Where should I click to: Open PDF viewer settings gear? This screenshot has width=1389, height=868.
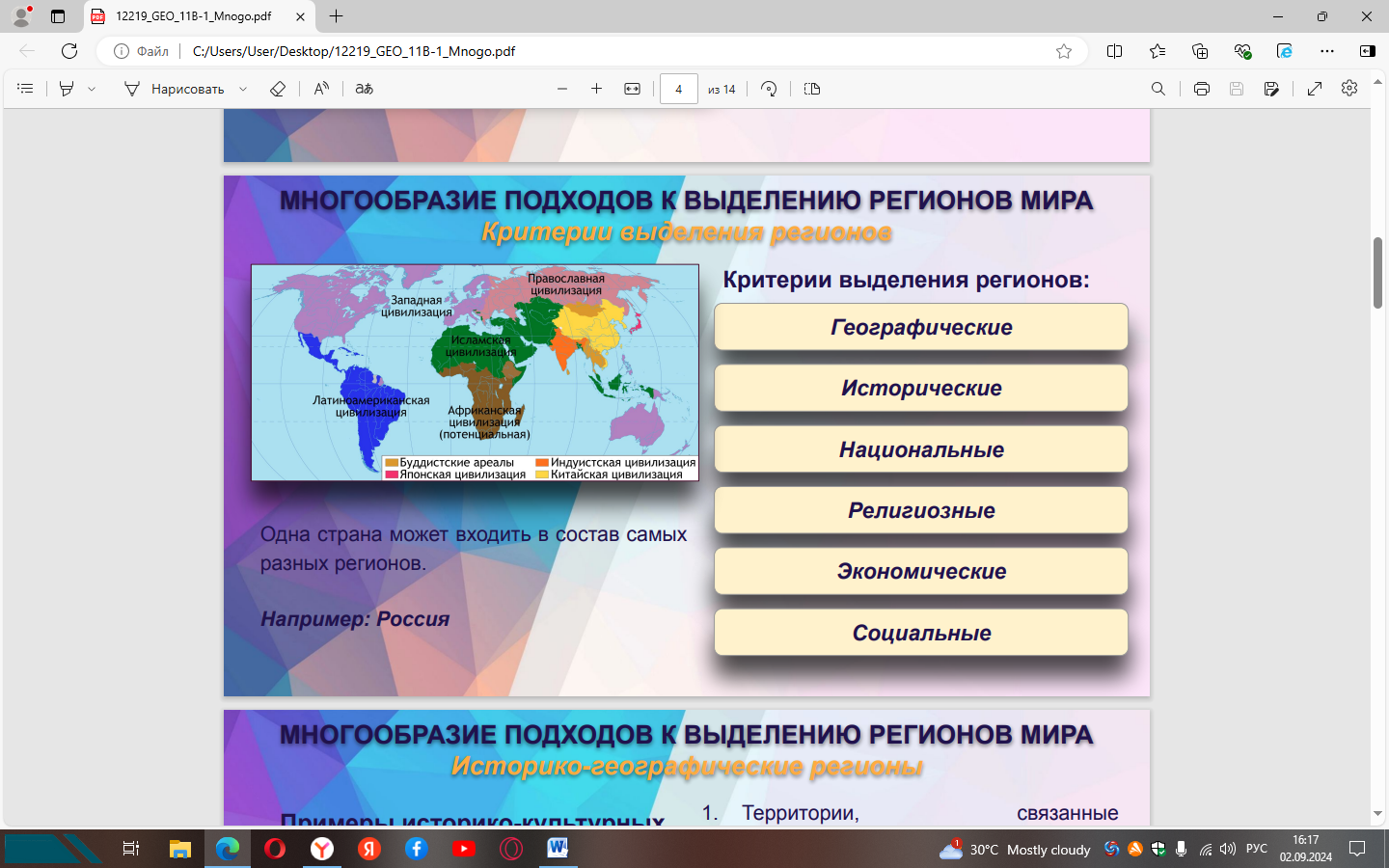pyautogui.click(x=1349, y=89)
